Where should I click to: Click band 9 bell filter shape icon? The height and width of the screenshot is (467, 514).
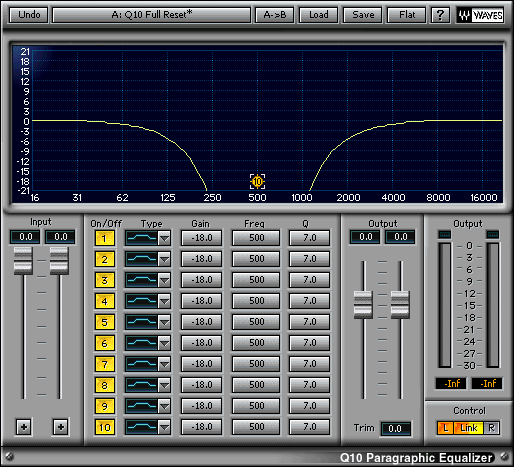coord(142,406)
